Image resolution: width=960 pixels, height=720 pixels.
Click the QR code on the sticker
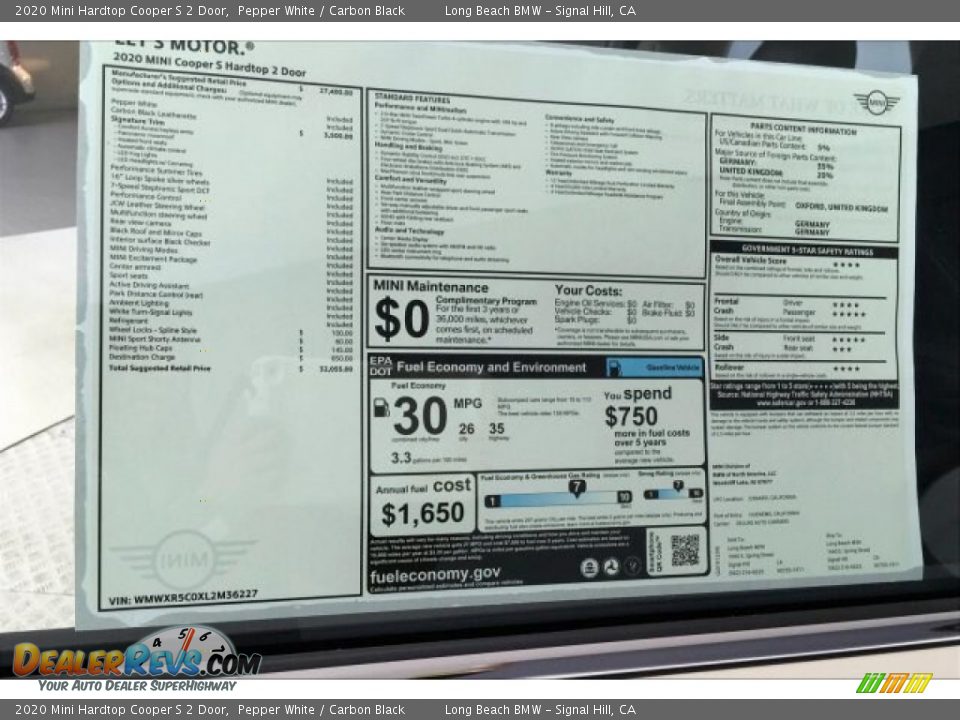[684, 550]
